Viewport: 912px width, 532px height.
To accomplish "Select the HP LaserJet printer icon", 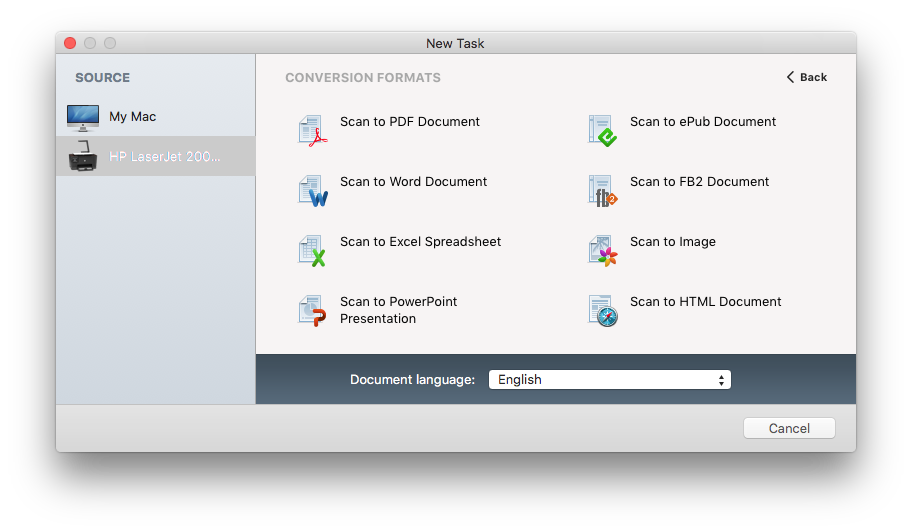I will 83,157.
